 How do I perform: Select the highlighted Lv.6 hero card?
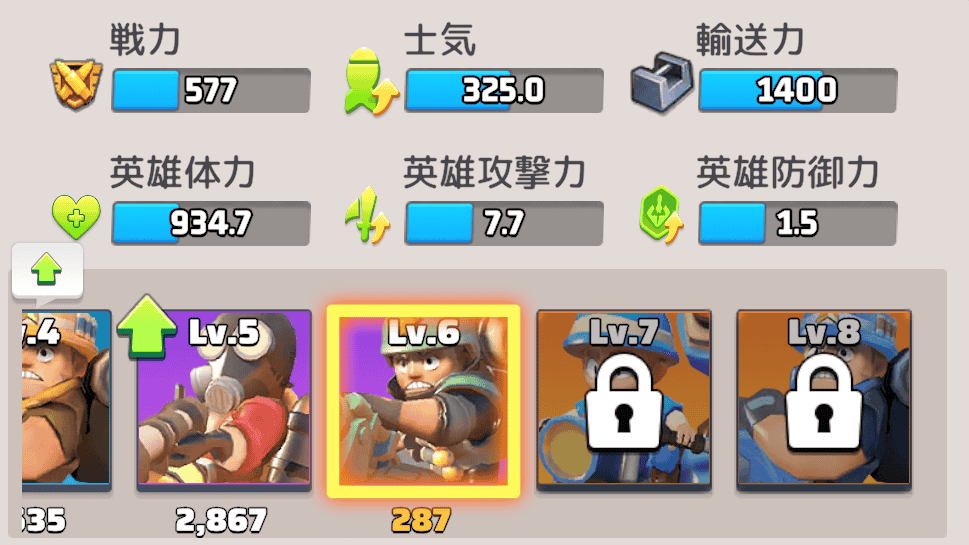click(423, 401)
